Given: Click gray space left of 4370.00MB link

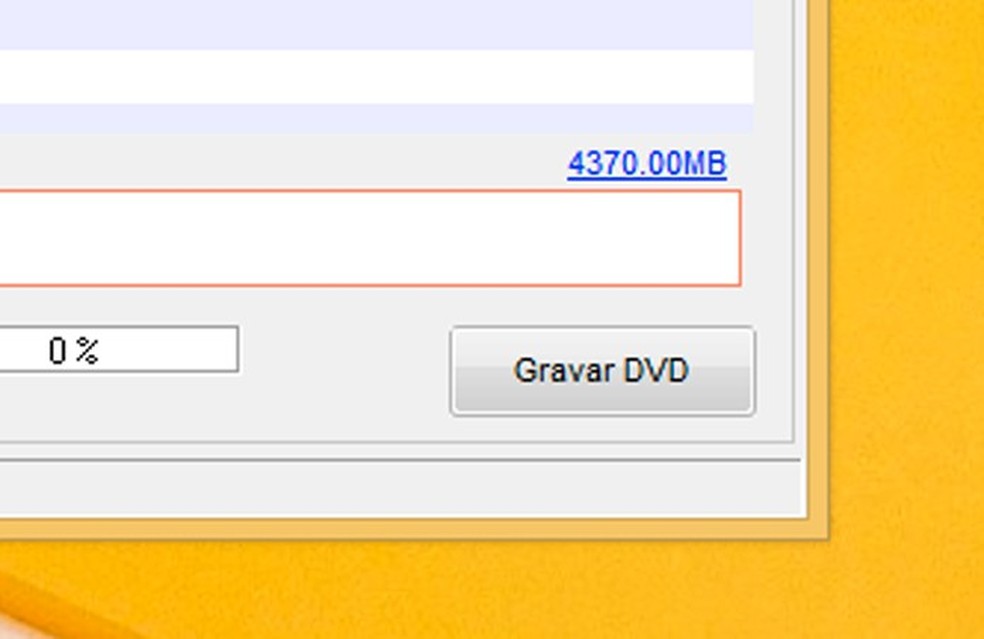Looking at the screenshot, I should pyautogui.click(x=282, y=162).
